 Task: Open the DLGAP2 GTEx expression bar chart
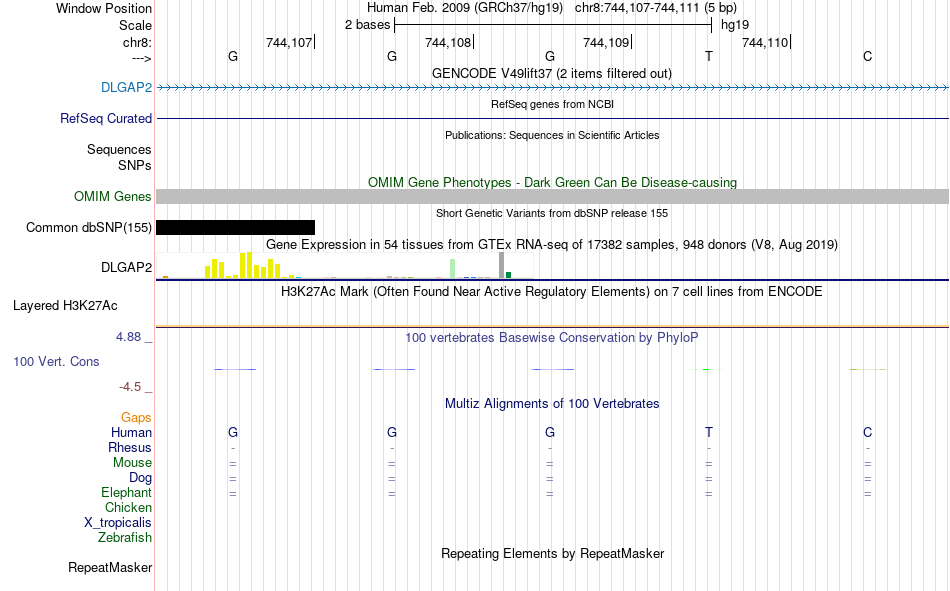(345, 265)
